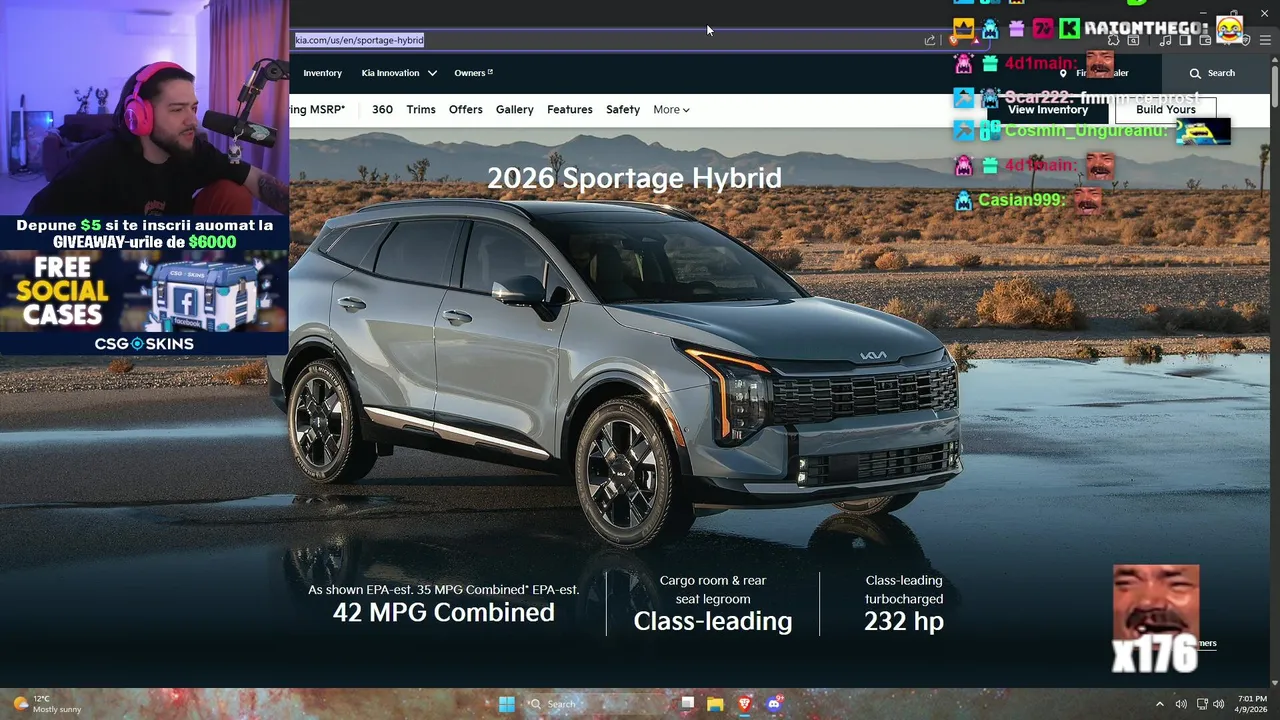Screen dimensions: 1280x720
Task: Show hidden system tray icons
Action: [x=1160, y=704]
